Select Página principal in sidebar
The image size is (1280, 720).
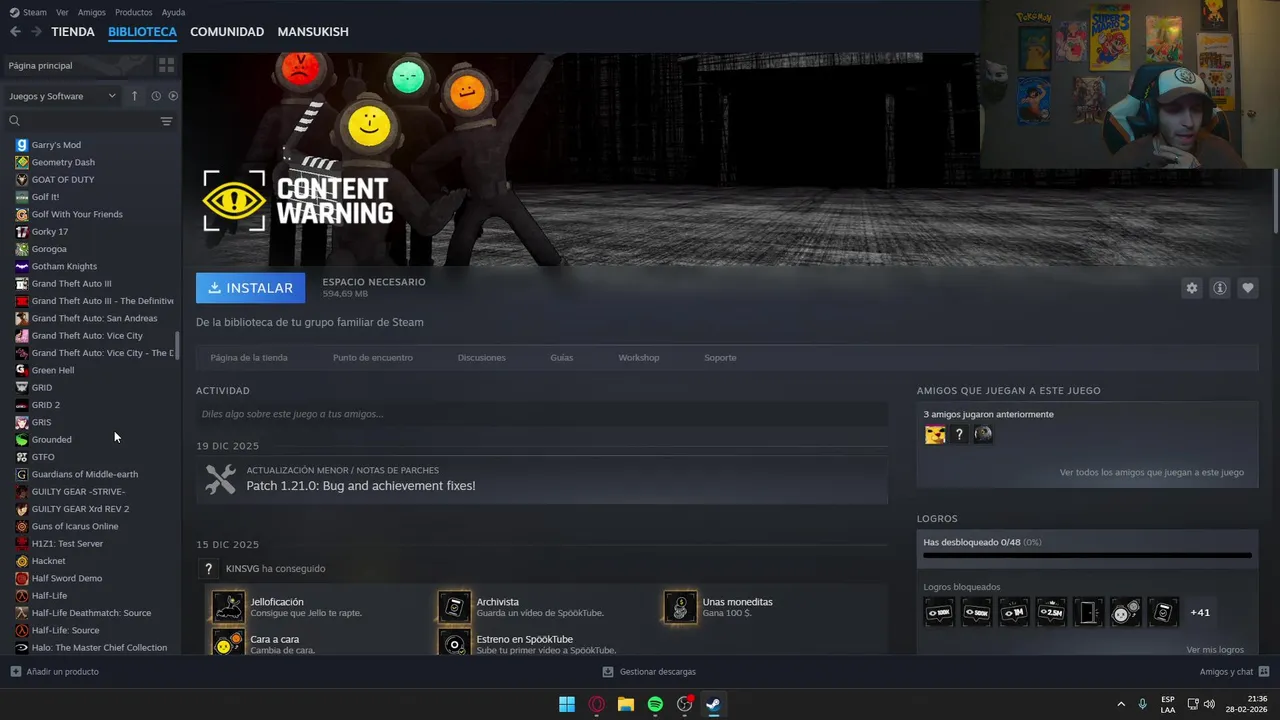78,65
